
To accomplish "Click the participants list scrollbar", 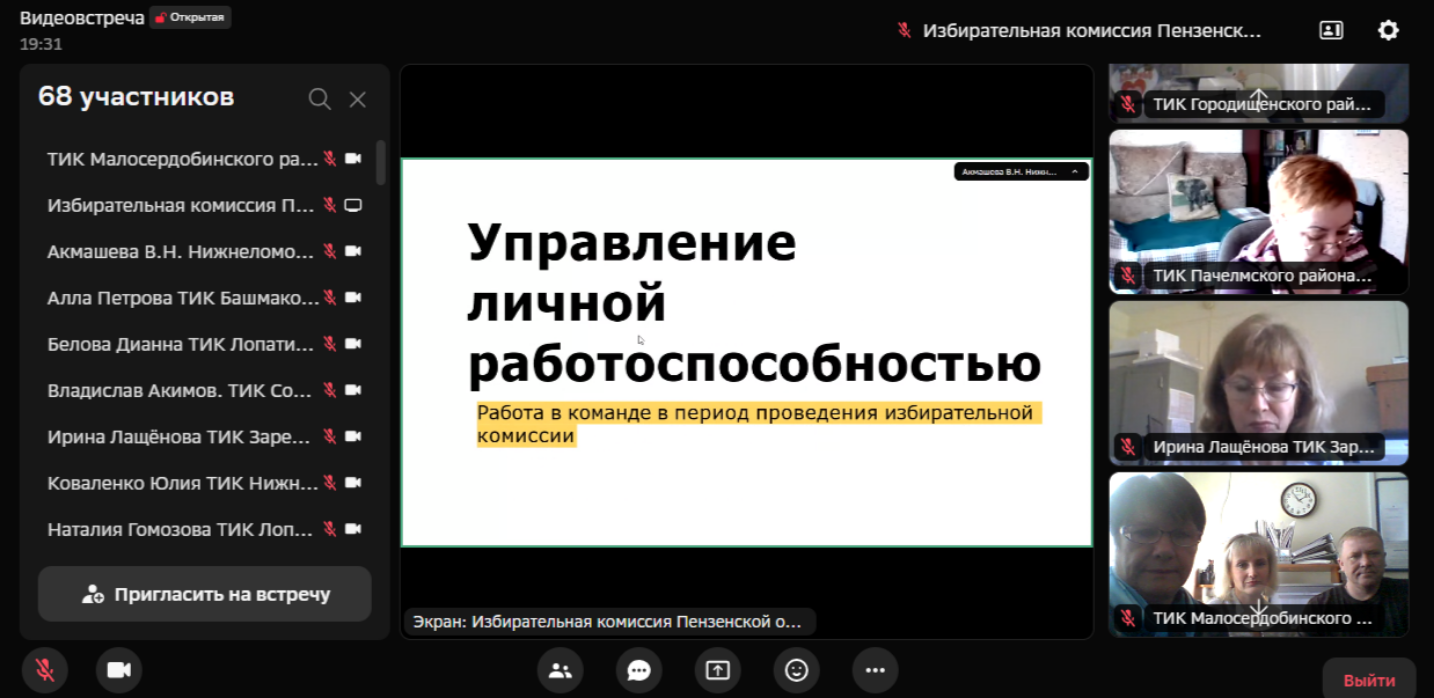I will click(381, 162).
